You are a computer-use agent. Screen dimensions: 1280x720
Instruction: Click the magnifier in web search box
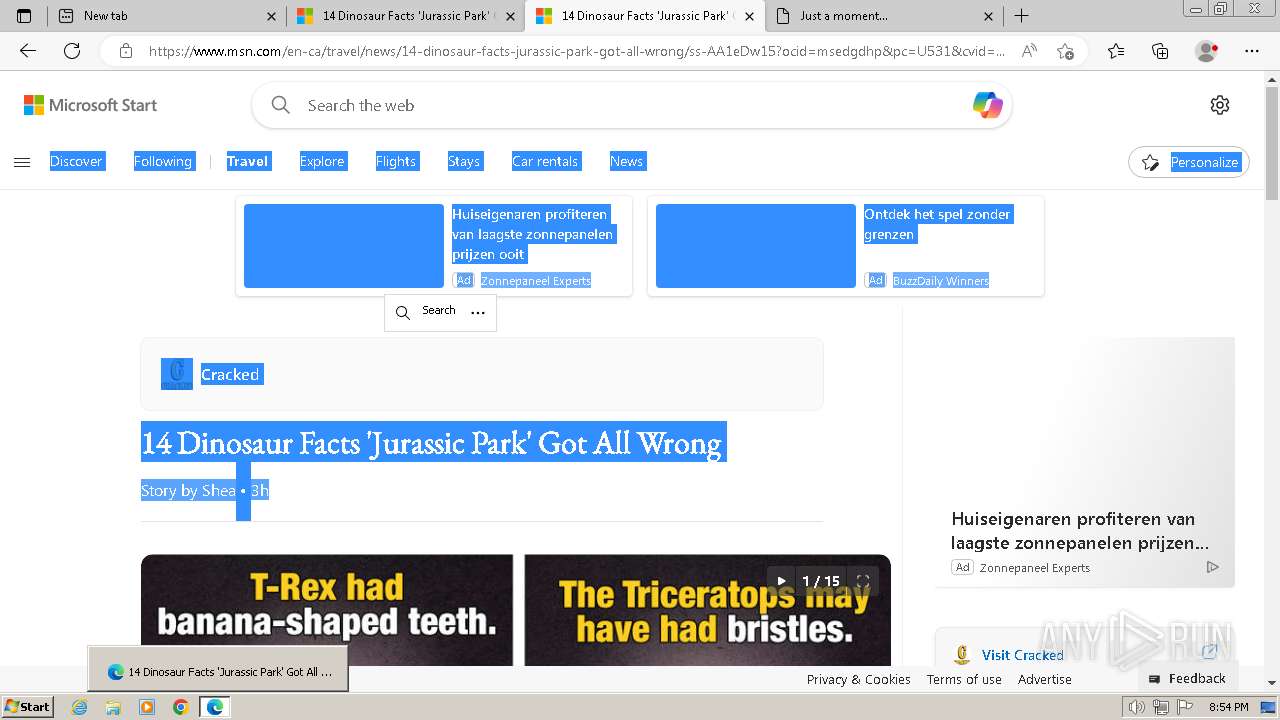pyautogui.click(x=281, y=105)
